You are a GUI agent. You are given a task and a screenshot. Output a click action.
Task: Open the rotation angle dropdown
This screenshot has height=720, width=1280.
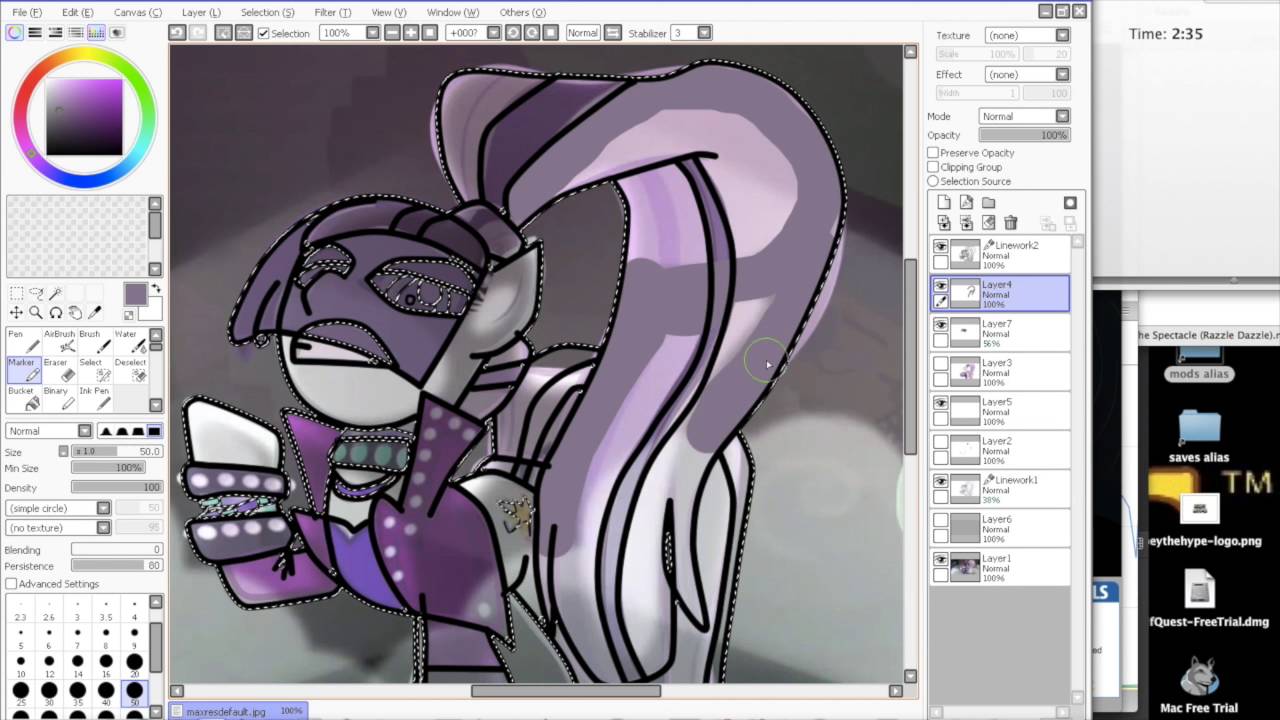tap(493, 33)
